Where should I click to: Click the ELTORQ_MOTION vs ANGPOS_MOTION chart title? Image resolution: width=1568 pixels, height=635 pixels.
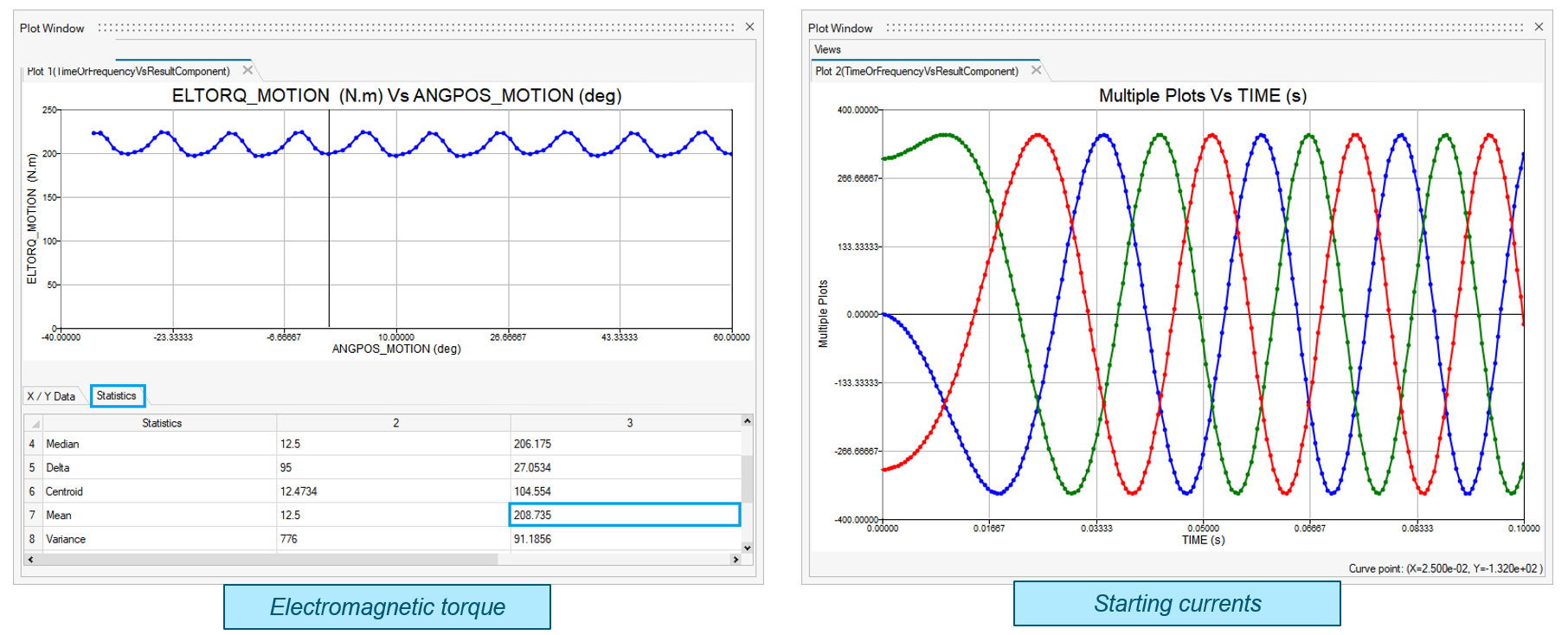pyautogui.click(x=397, y=95)
